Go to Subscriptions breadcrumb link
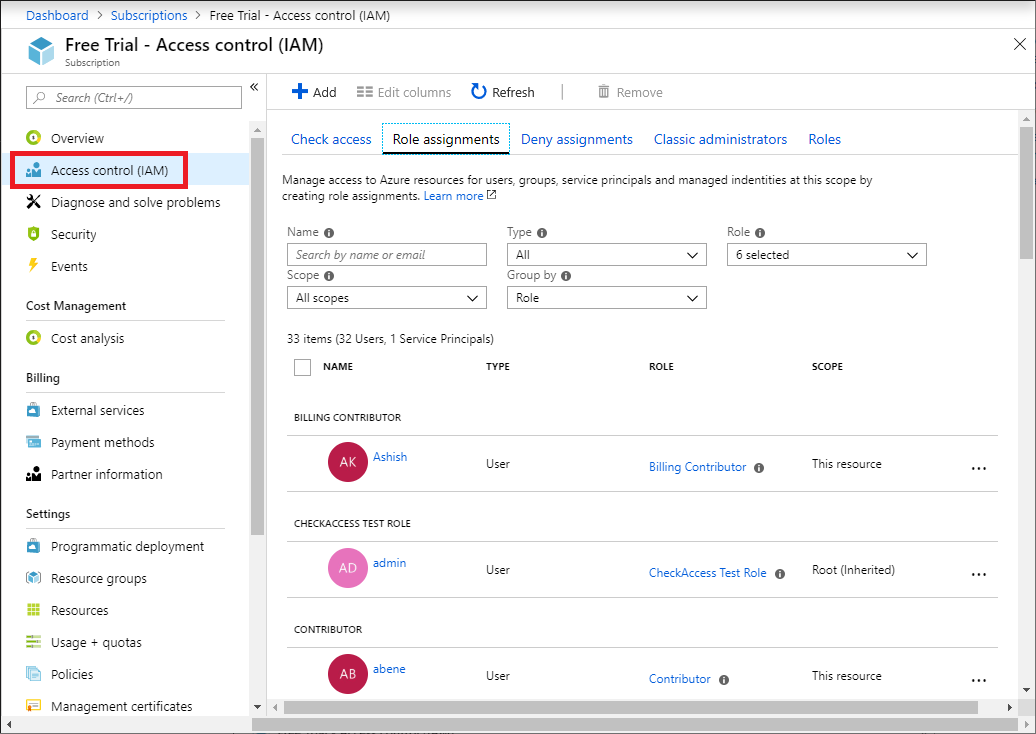Viewport: 1036px width, 734px height. coord(149,15)
